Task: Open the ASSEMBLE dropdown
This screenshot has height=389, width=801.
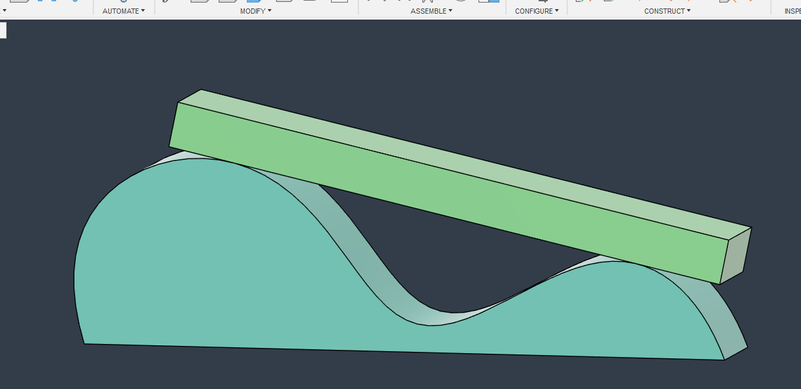Action: tap(431, 11)
